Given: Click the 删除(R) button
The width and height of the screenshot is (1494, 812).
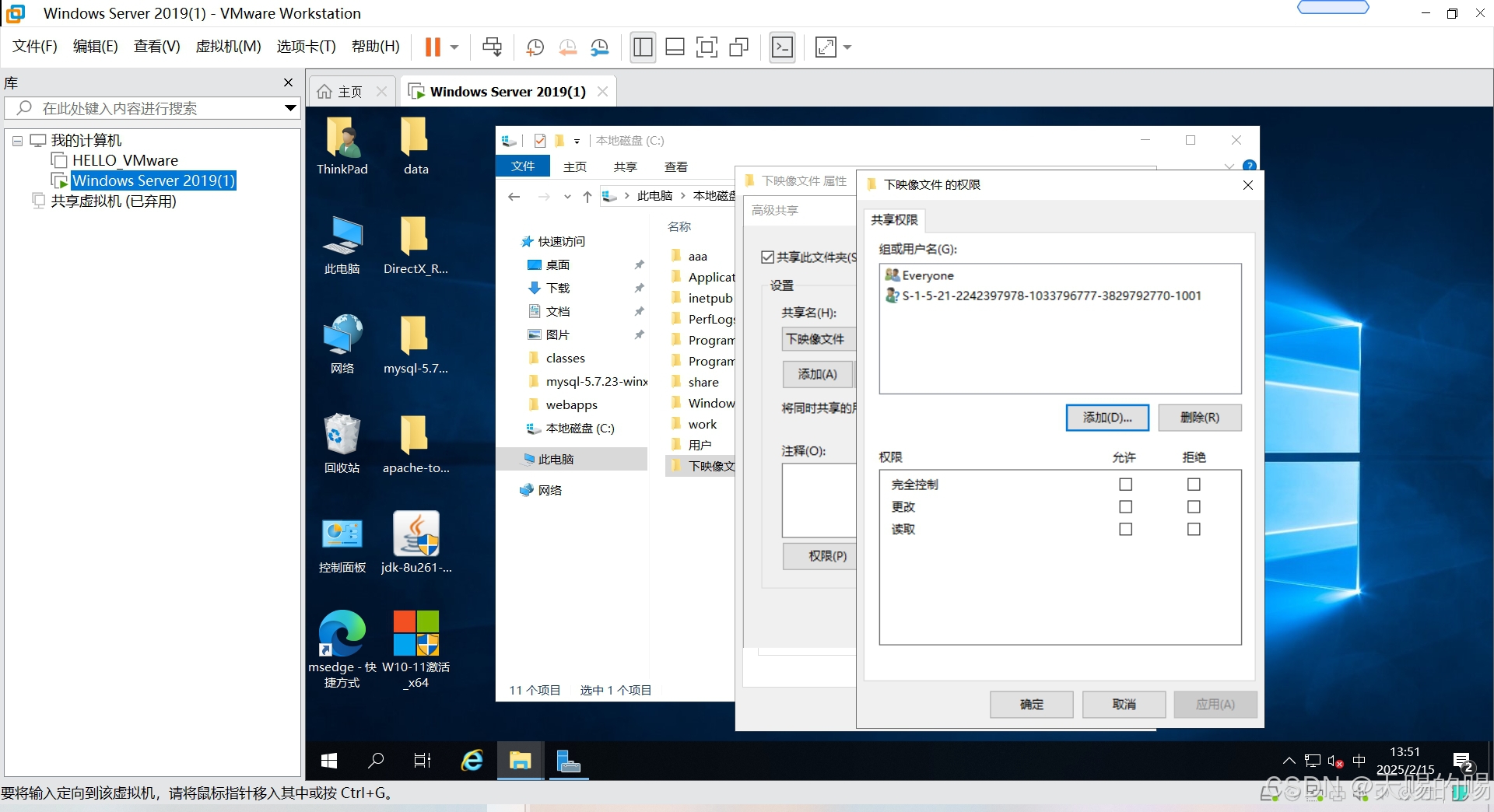Looking at the screenshot, I should click(x=1199, y=418).
